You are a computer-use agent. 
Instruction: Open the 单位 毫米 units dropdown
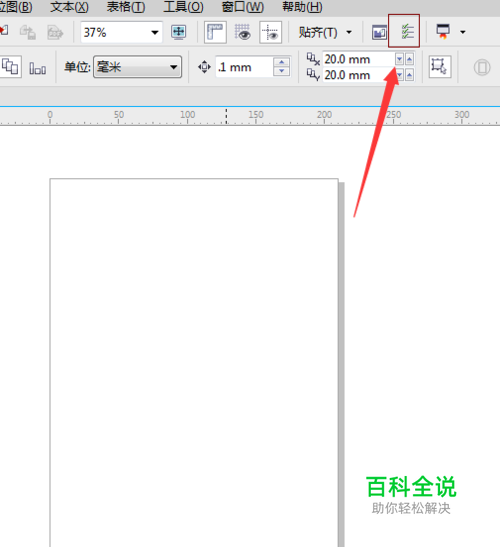[137, 67]
